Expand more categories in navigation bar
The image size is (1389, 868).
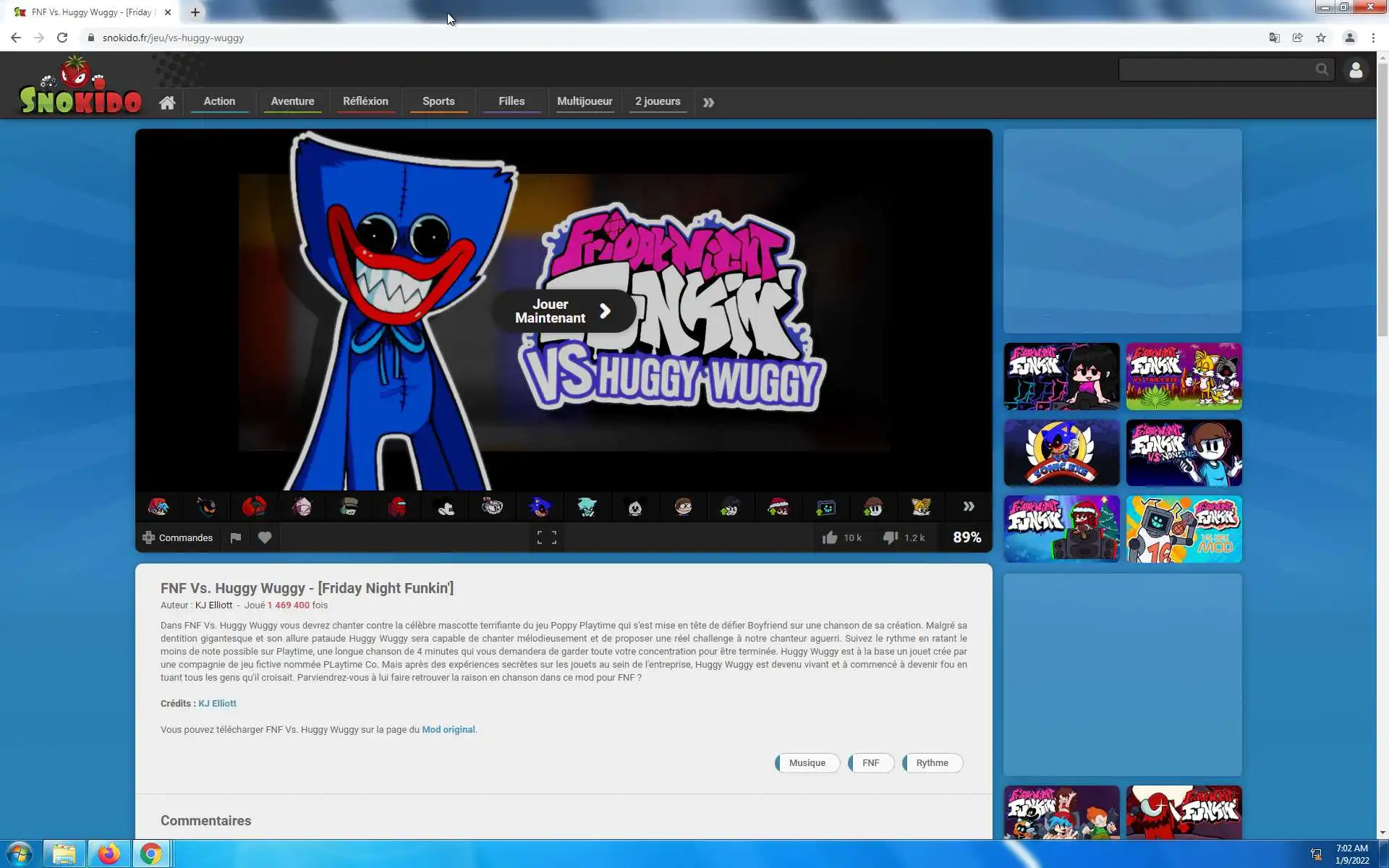tap(708, 102)
